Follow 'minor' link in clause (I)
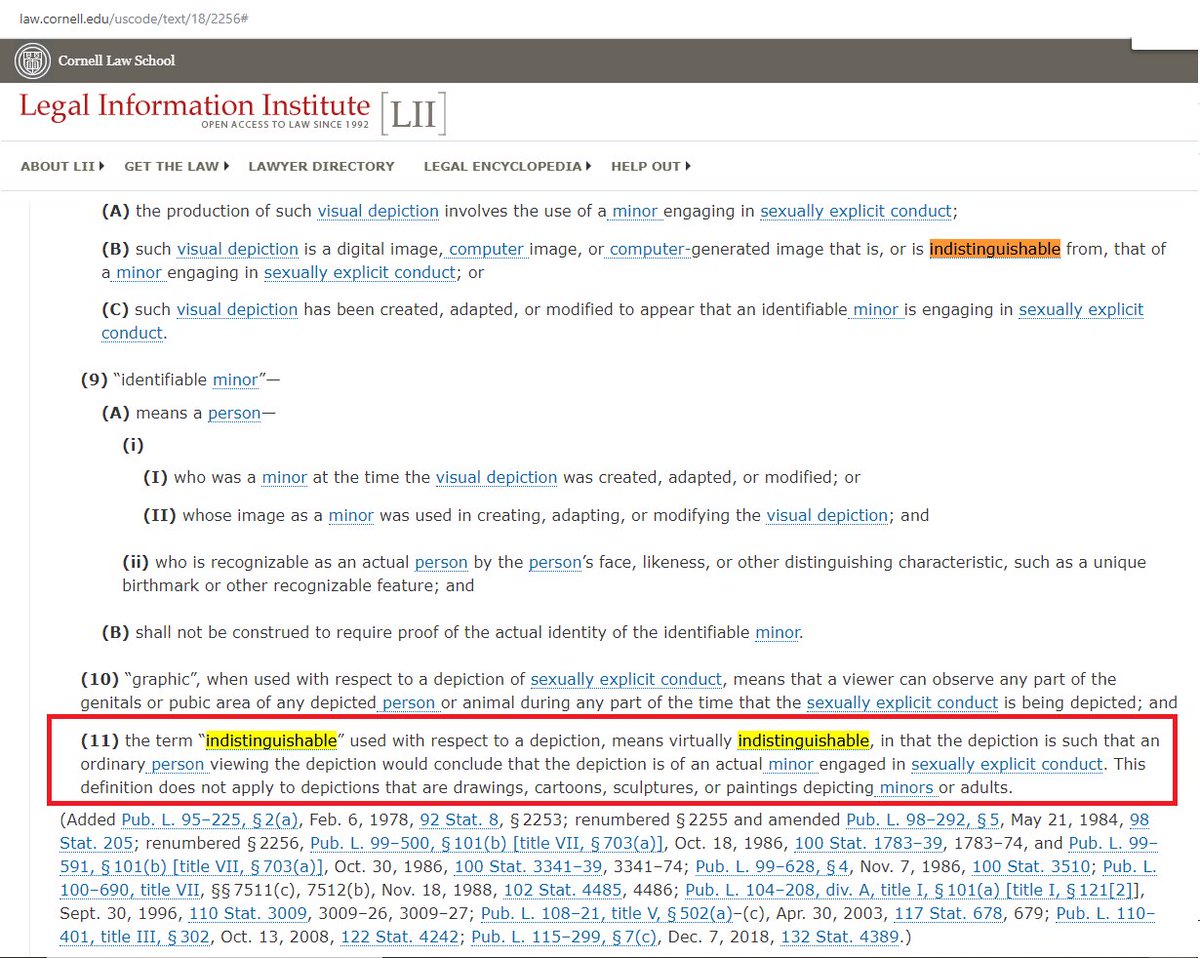 point(284,478)
